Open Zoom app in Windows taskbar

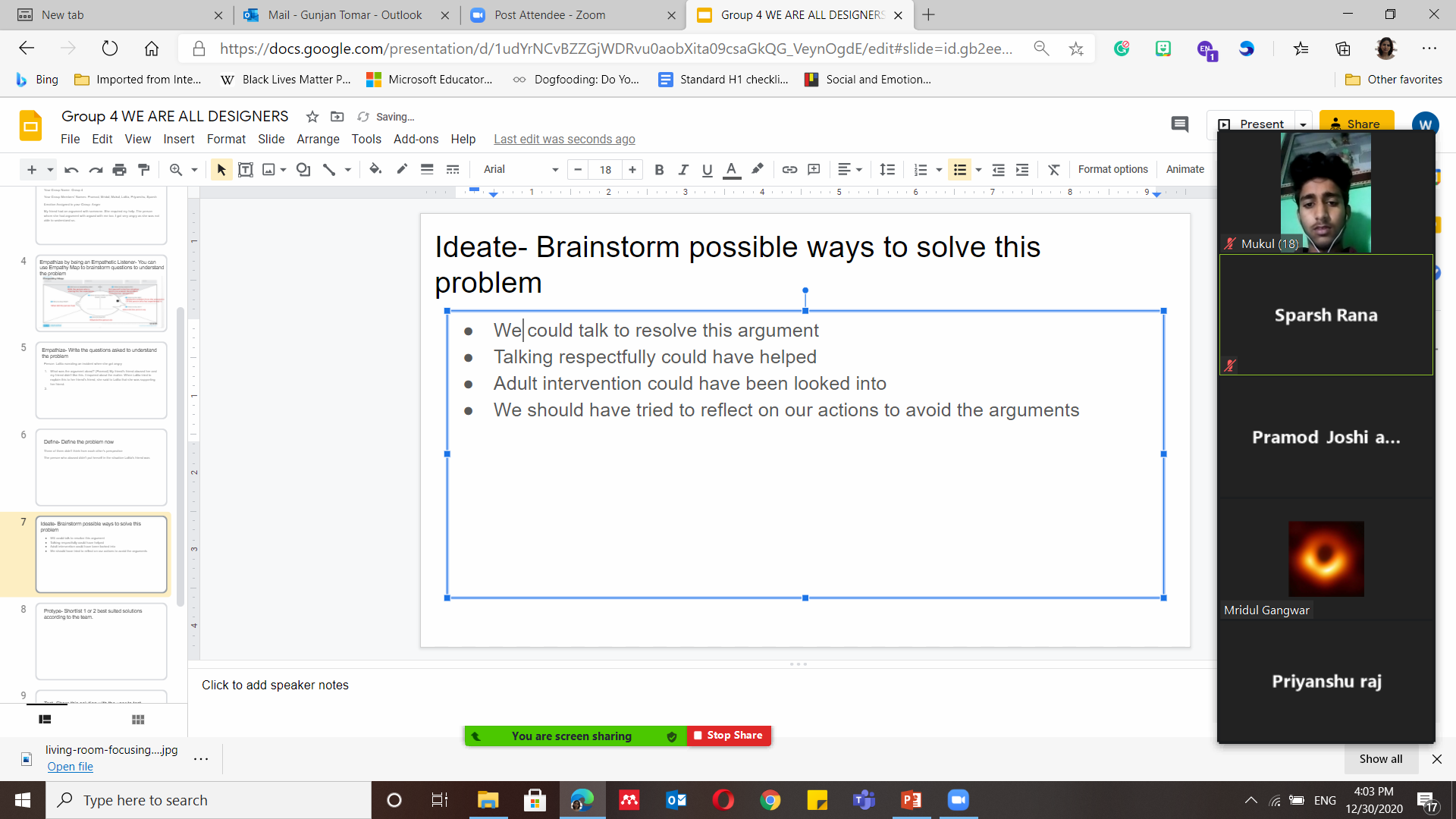tap(958, 800)
